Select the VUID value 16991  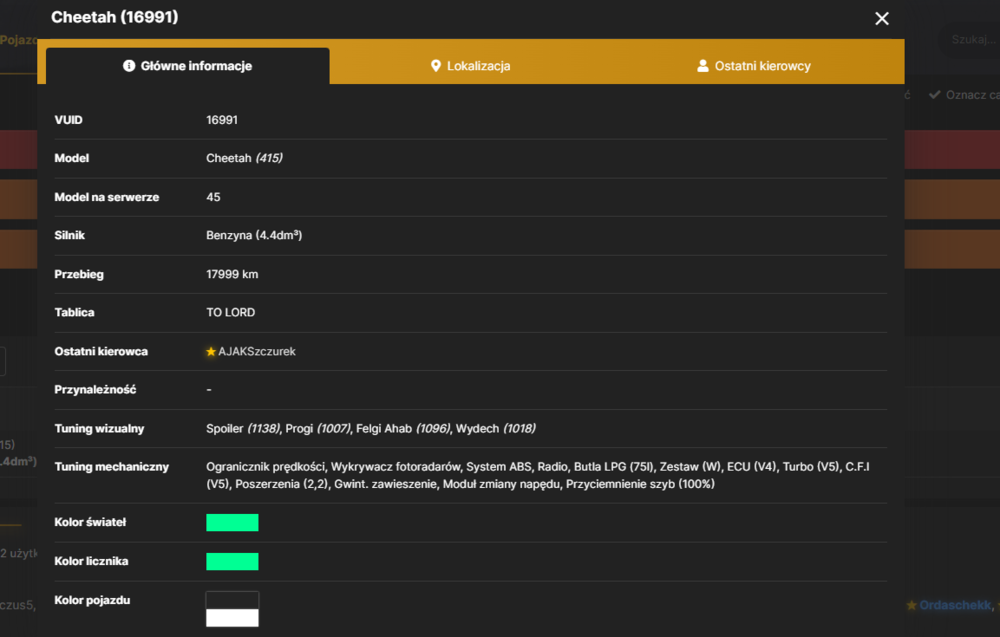(x=222, y=120)
